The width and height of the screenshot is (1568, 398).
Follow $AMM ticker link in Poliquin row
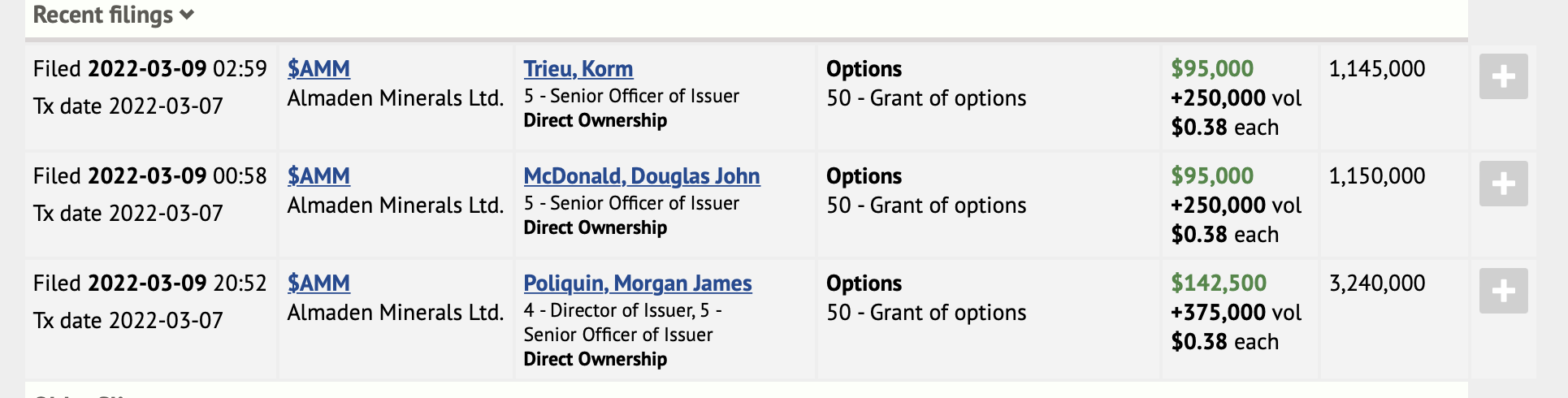click(x=318, y=283)
